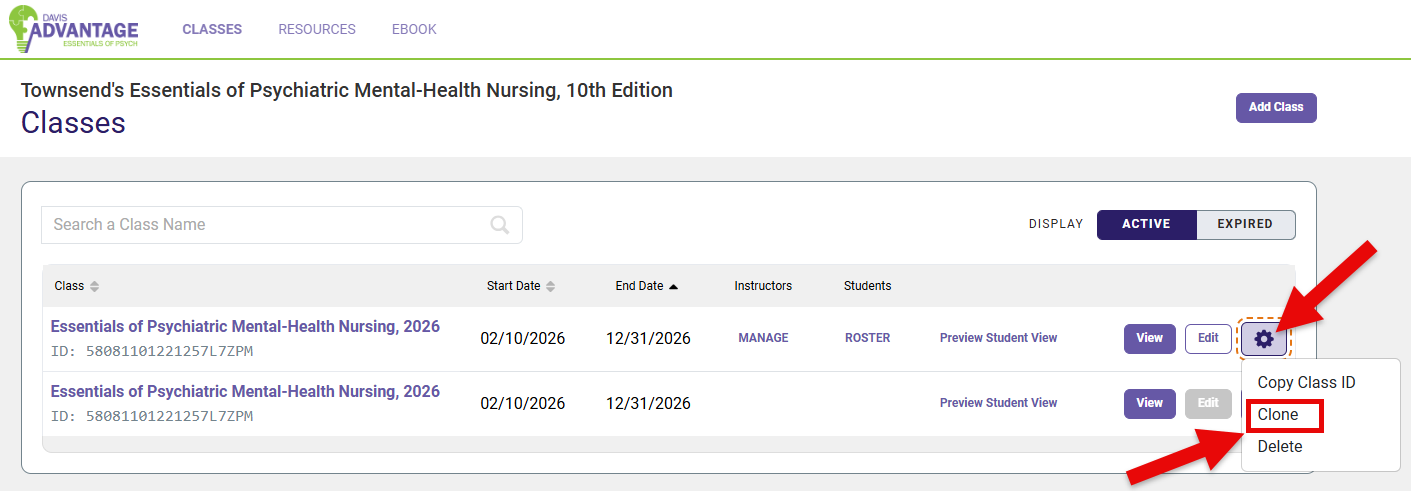Switch display to EXPIRED classes
Screen dimensions: 1411x491
point(1245,225)
